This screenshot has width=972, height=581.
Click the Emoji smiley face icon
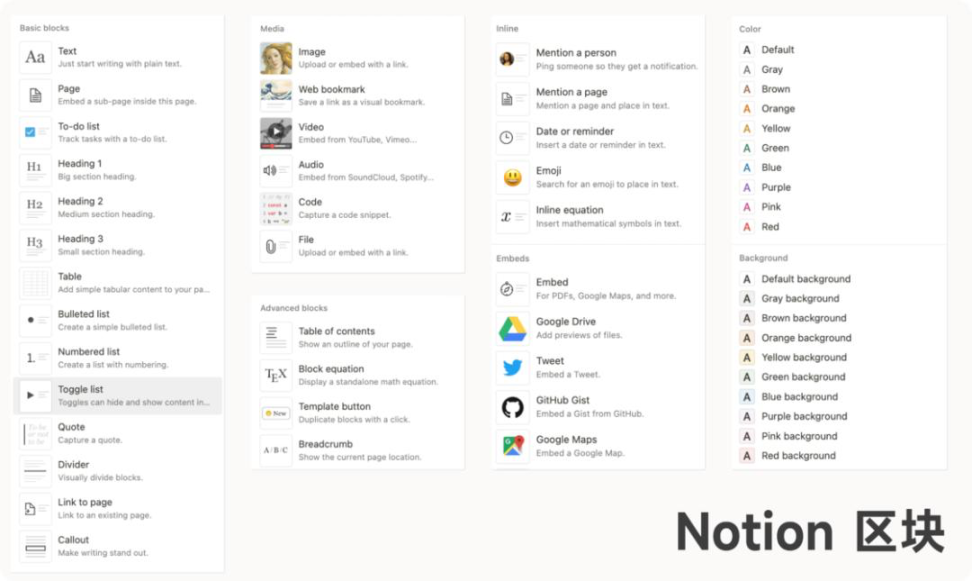click(x=513, y=178)
